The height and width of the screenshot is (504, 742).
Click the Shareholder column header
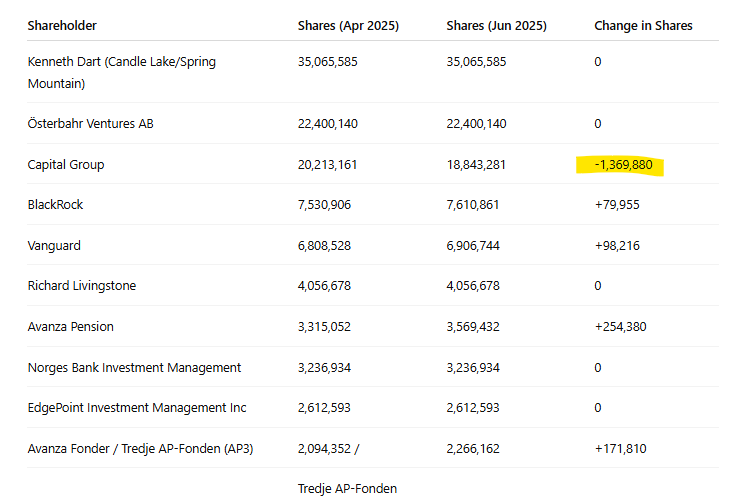pos(62,26)
